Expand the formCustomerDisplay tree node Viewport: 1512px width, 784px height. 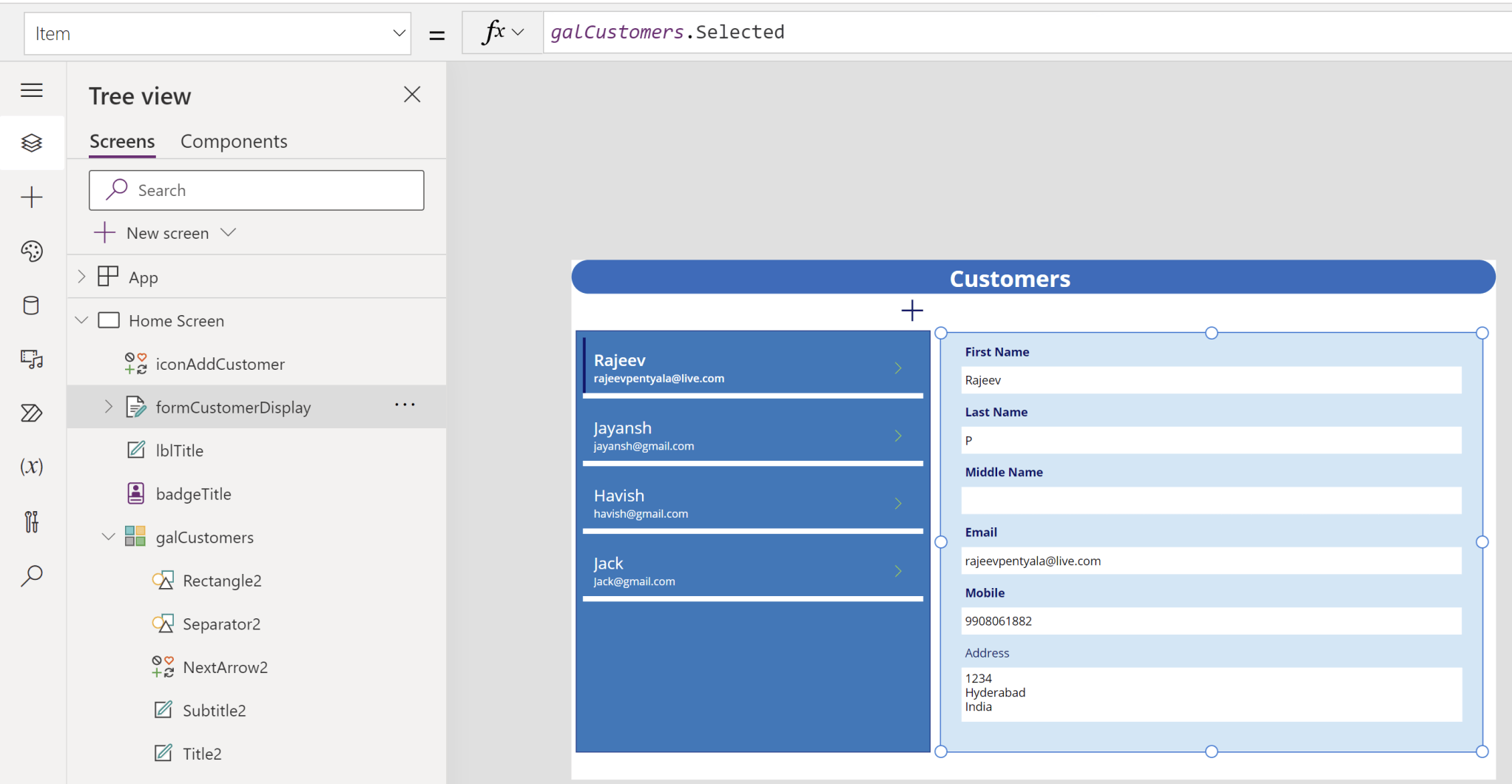point(108,406)
